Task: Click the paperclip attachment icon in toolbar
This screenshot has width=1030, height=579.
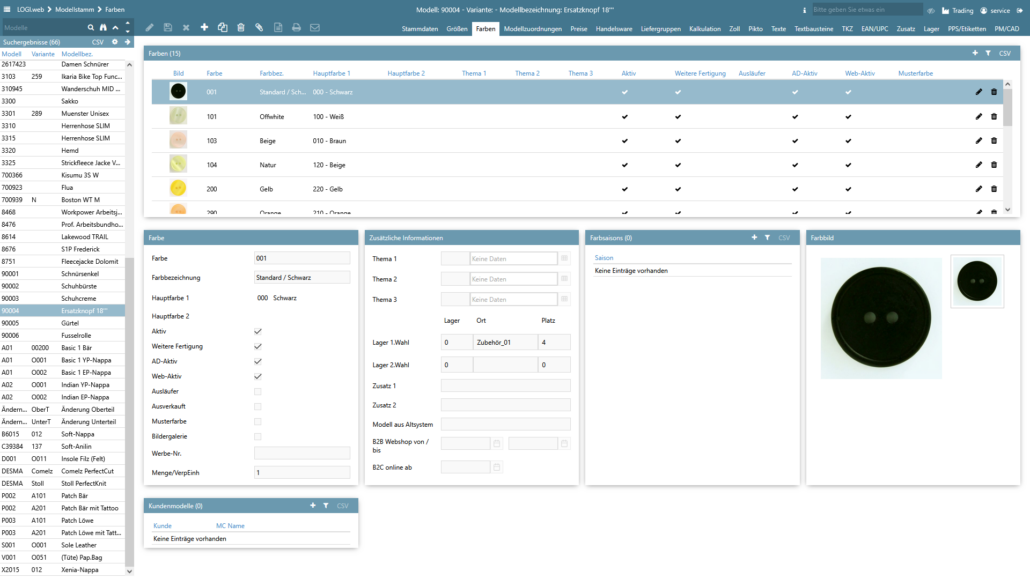Action: [259, 28]
